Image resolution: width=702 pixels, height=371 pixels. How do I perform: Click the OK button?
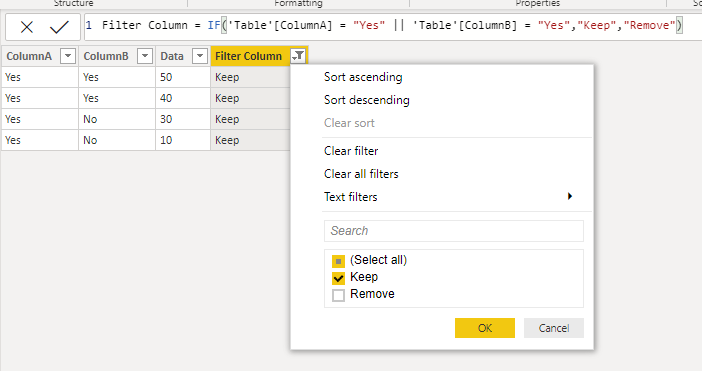pyautogui.click(x=485, y=328)
